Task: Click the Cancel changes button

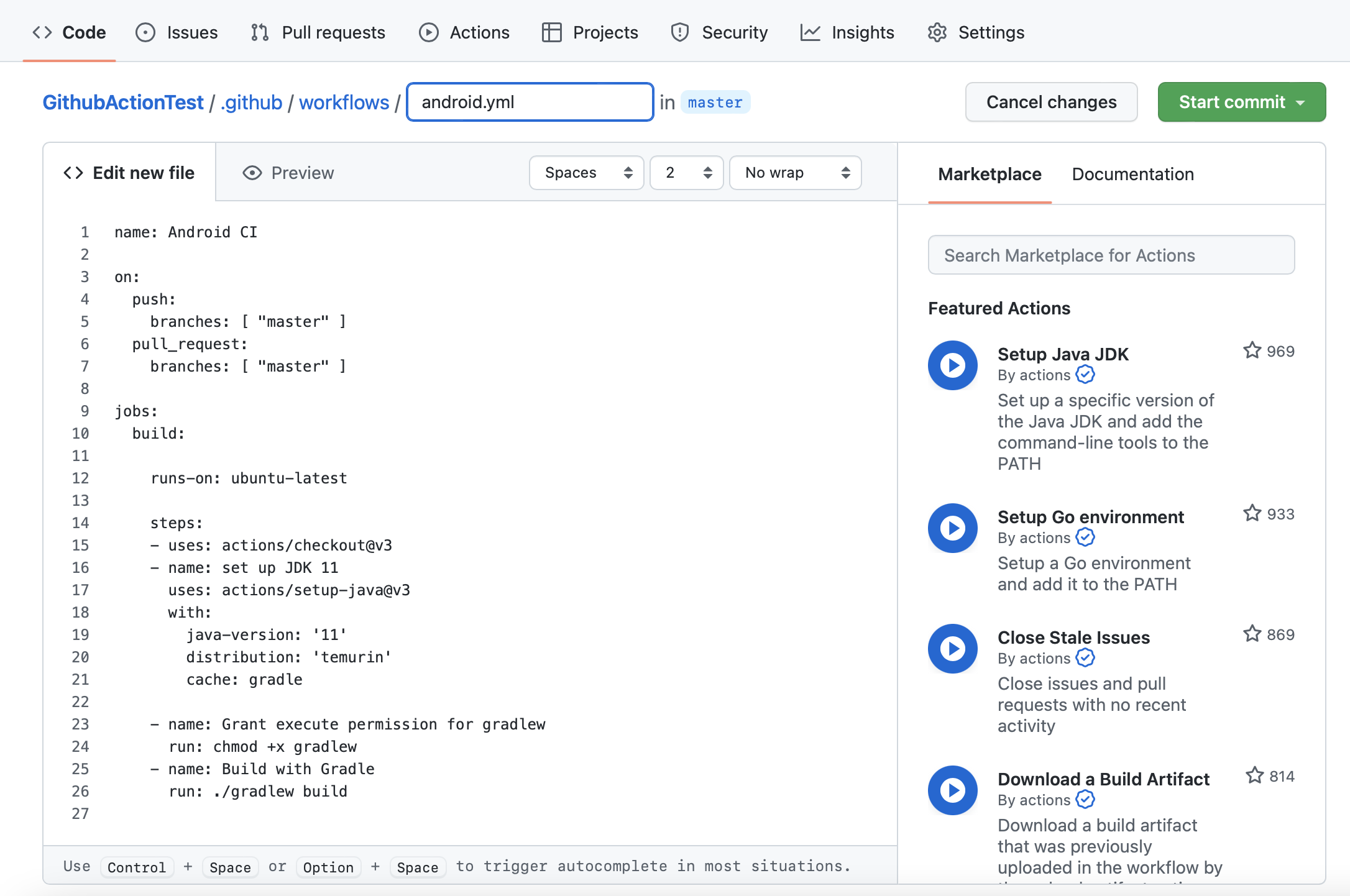Action: 1051,102
